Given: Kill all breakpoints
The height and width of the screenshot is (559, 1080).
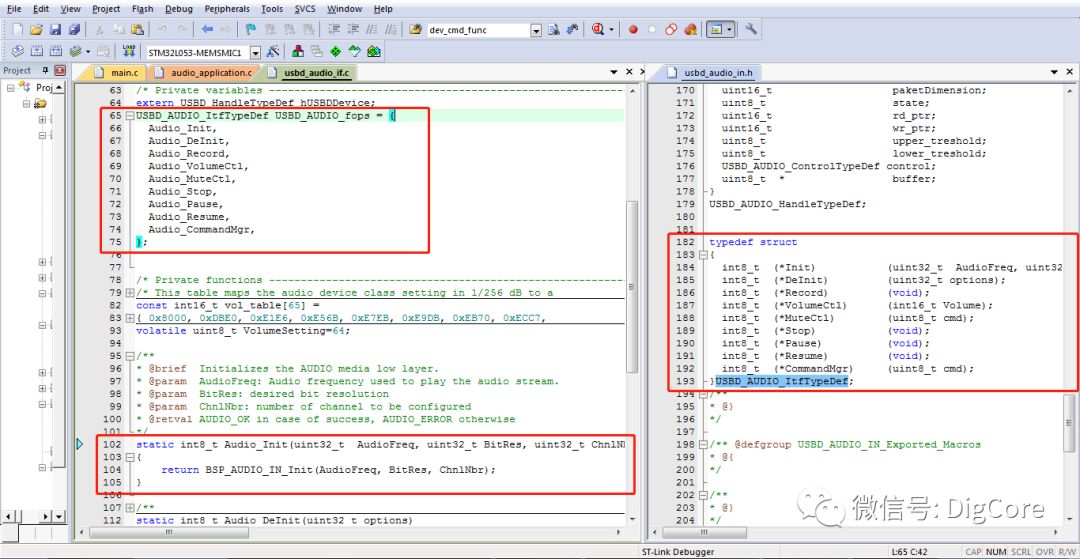Looking at the screenshot, I should (690, 30).
